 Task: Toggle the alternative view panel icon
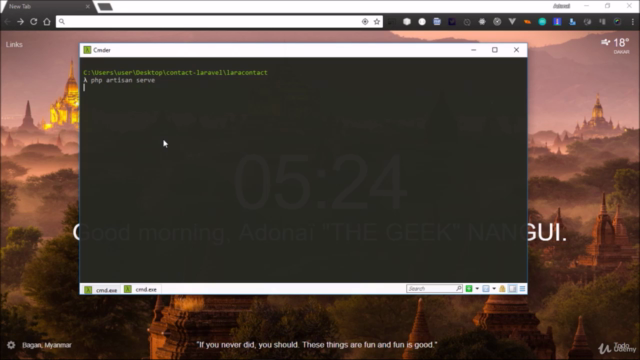(x=513, y=289)
